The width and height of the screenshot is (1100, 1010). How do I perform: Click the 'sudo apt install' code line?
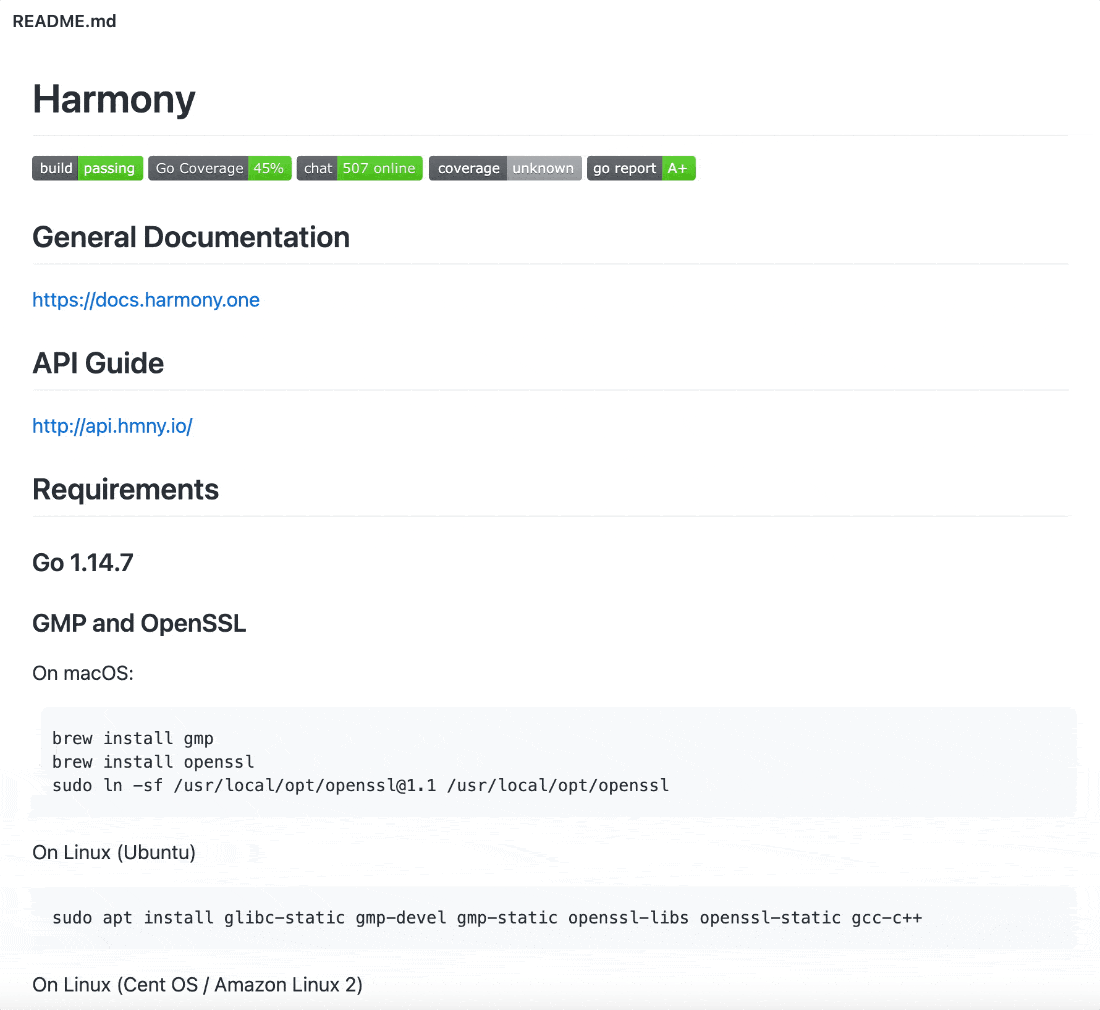point(488,918)
